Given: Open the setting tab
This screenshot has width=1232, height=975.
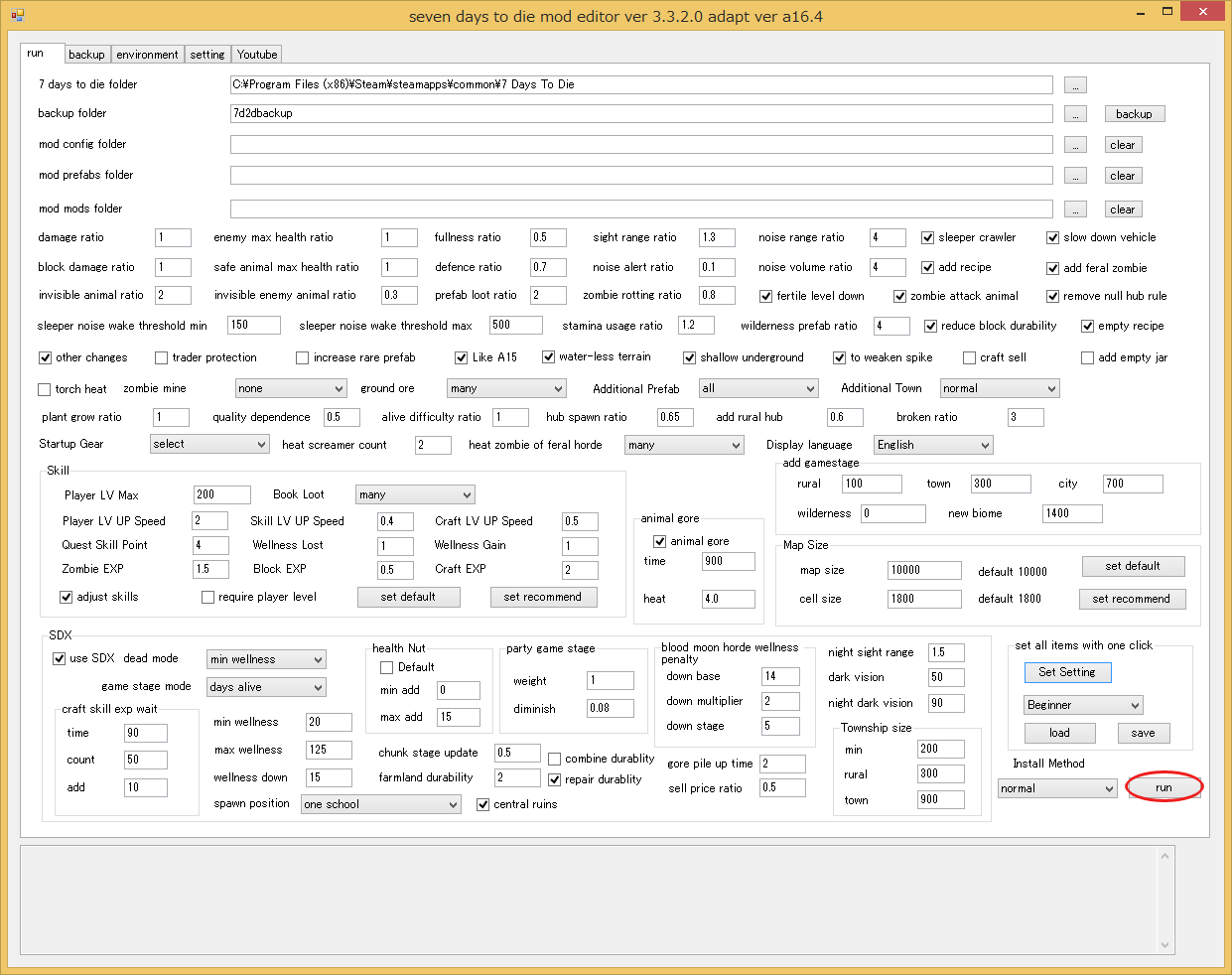Looking at the screenshot, I should (x=207, y=55).
